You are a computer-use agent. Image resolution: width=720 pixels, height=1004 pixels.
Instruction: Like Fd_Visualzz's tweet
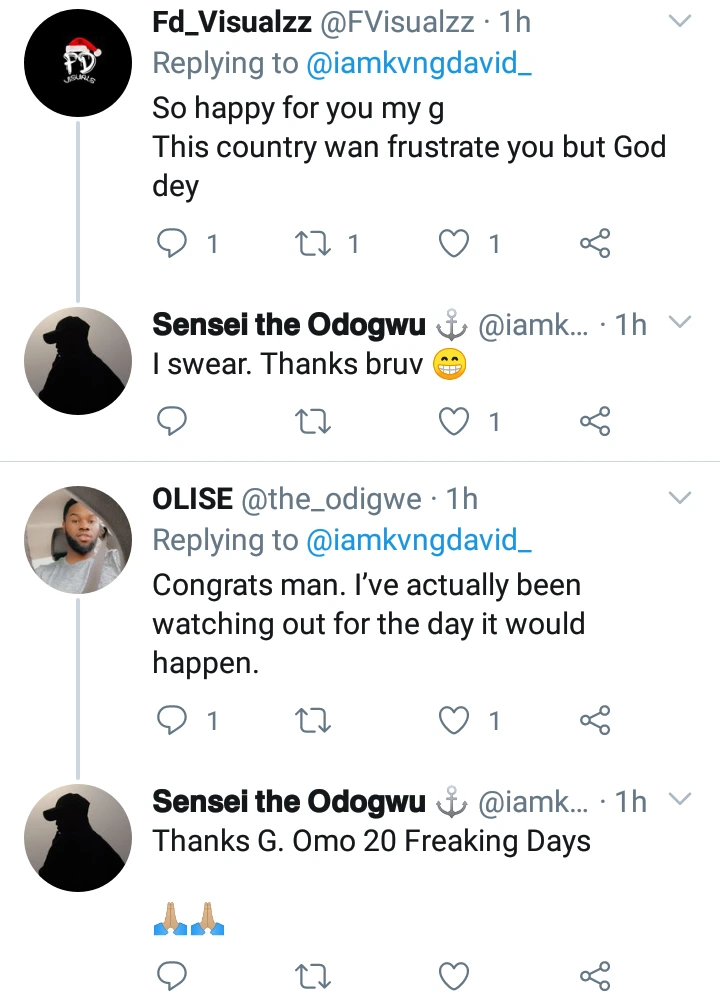pyautogui.click(x=454, y=243)
